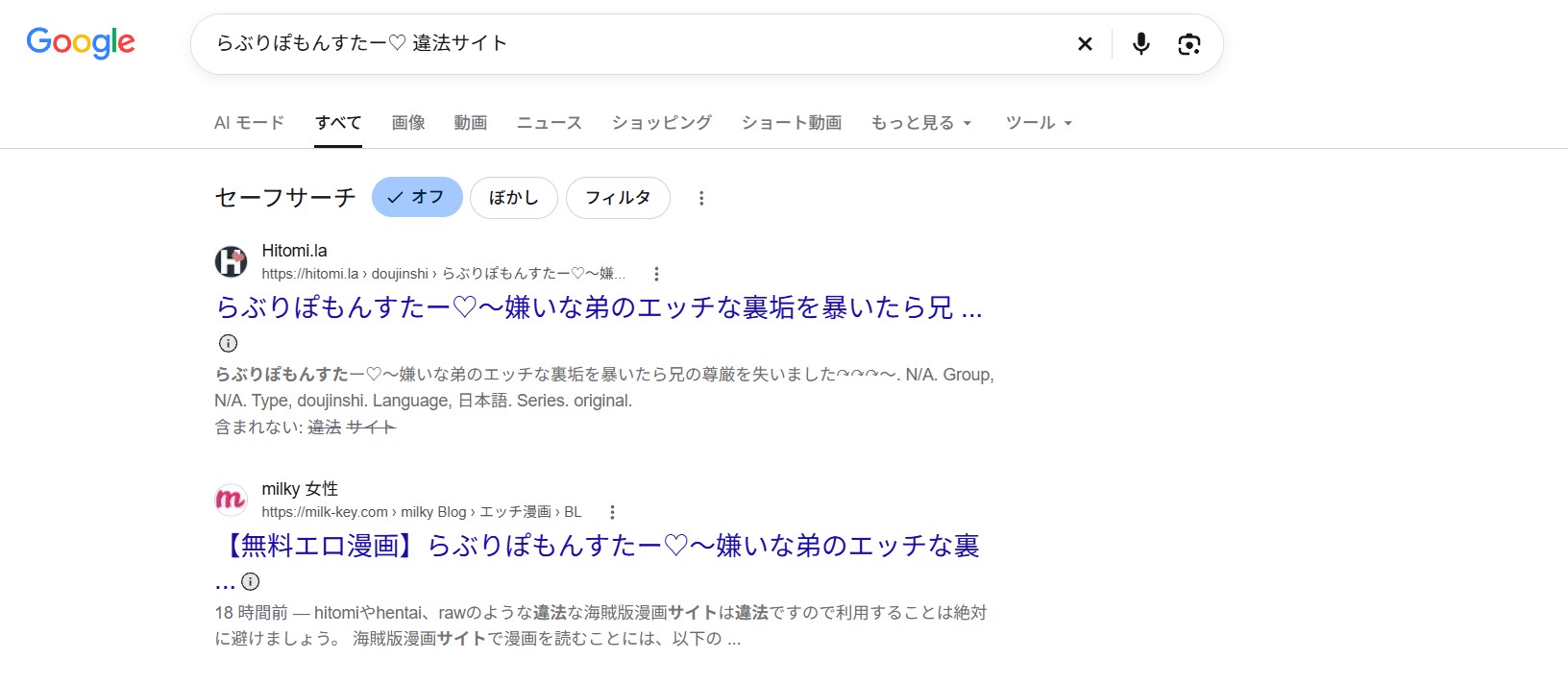Expand the ツール dropdown

tap(1039, 123)
